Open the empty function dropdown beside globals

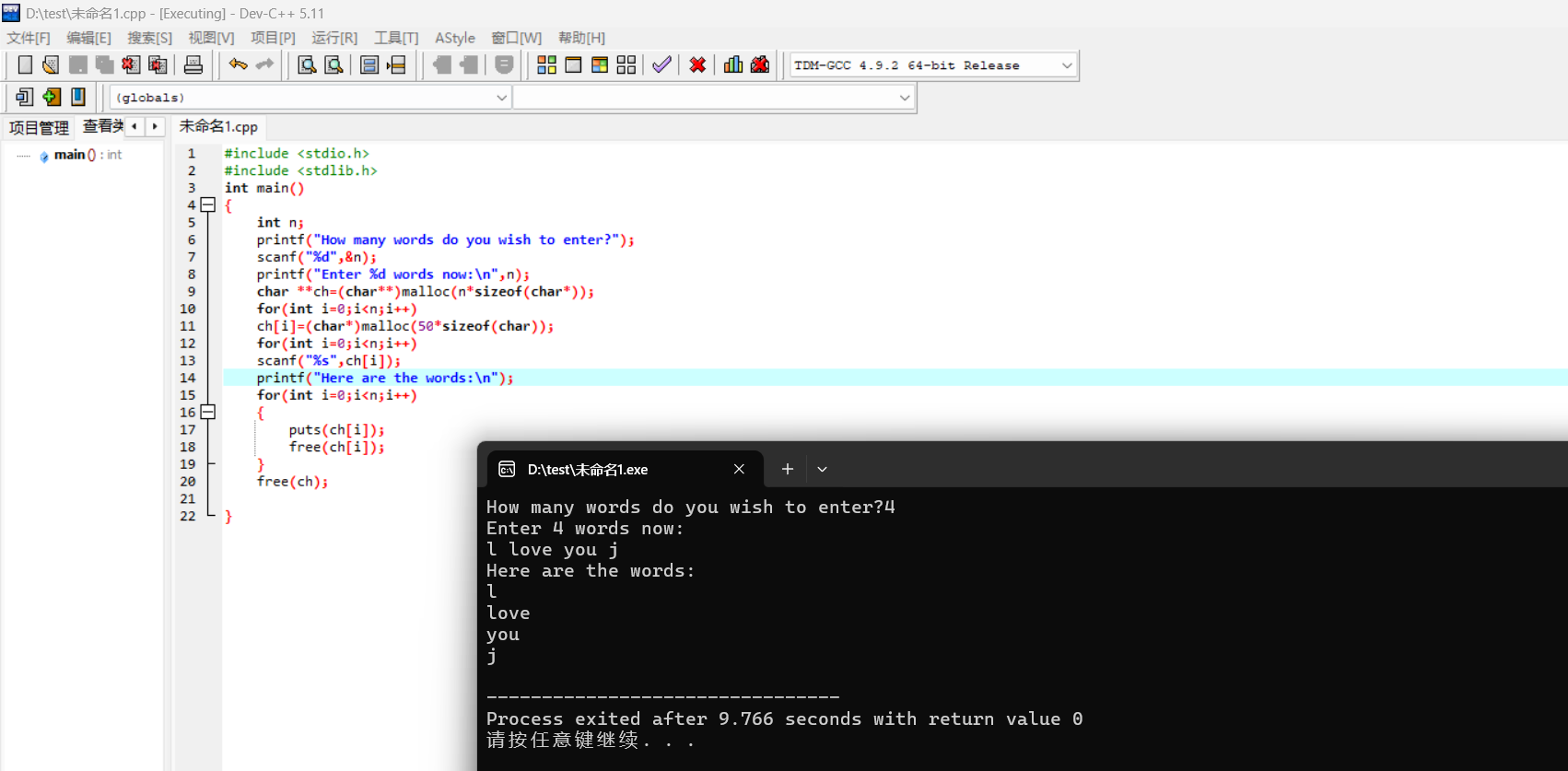714,98
